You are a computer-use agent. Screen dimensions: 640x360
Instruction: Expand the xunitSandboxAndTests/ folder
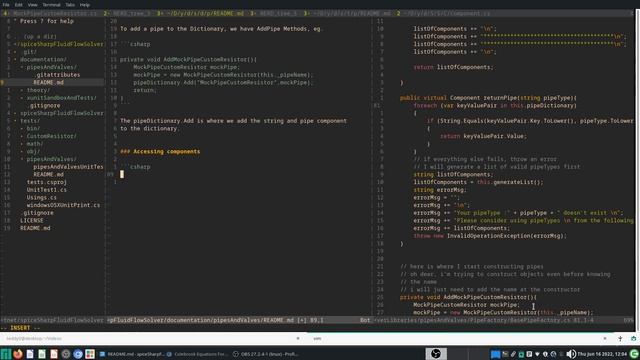point(62,98)
